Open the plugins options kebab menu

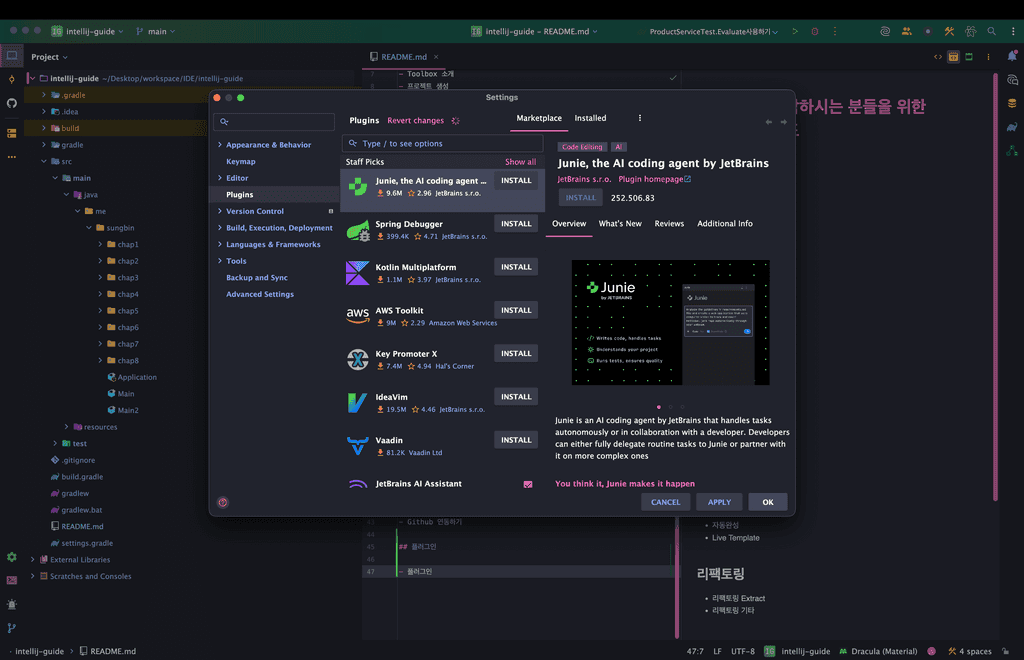640,118
